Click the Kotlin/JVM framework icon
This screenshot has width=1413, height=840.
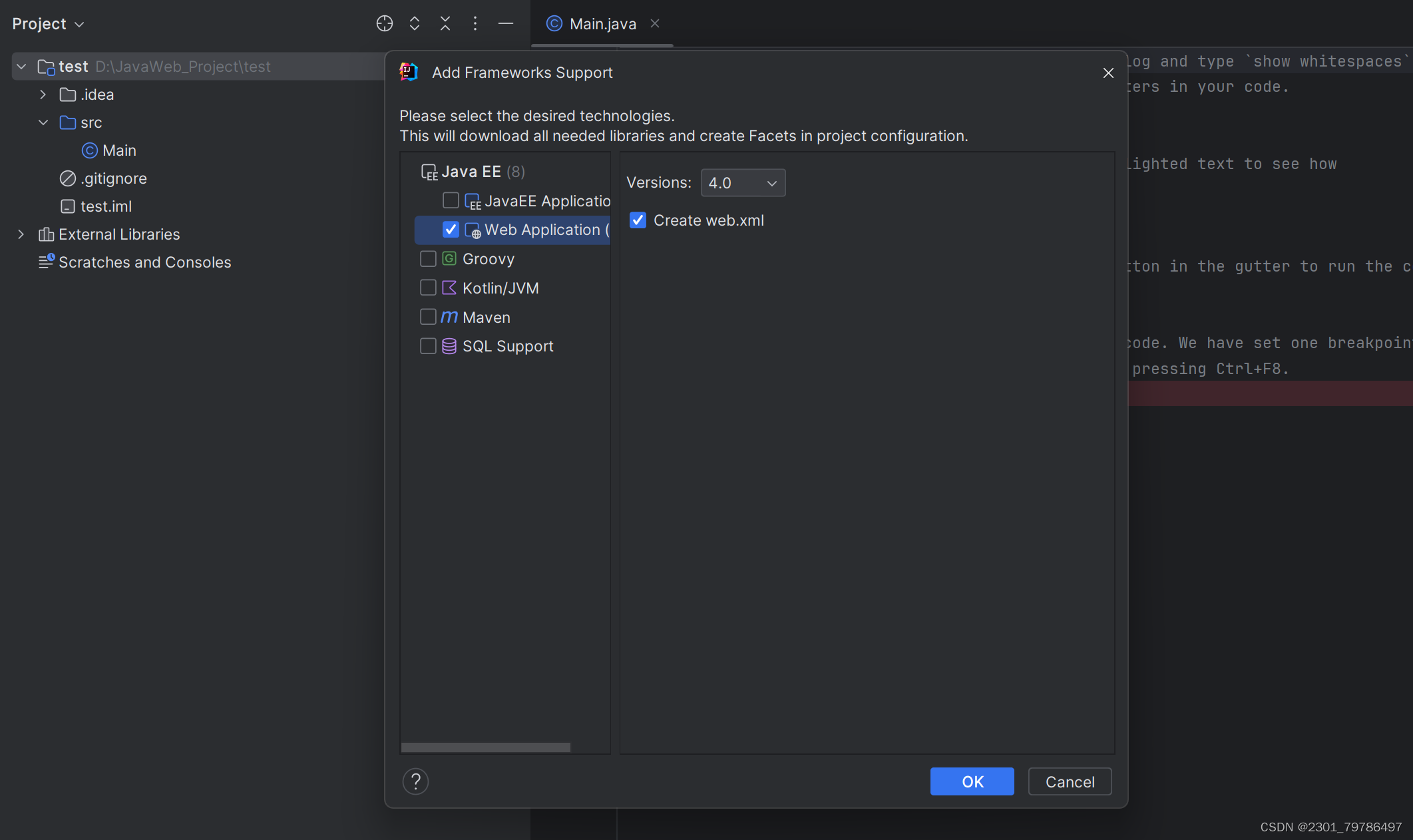point(448,287)
